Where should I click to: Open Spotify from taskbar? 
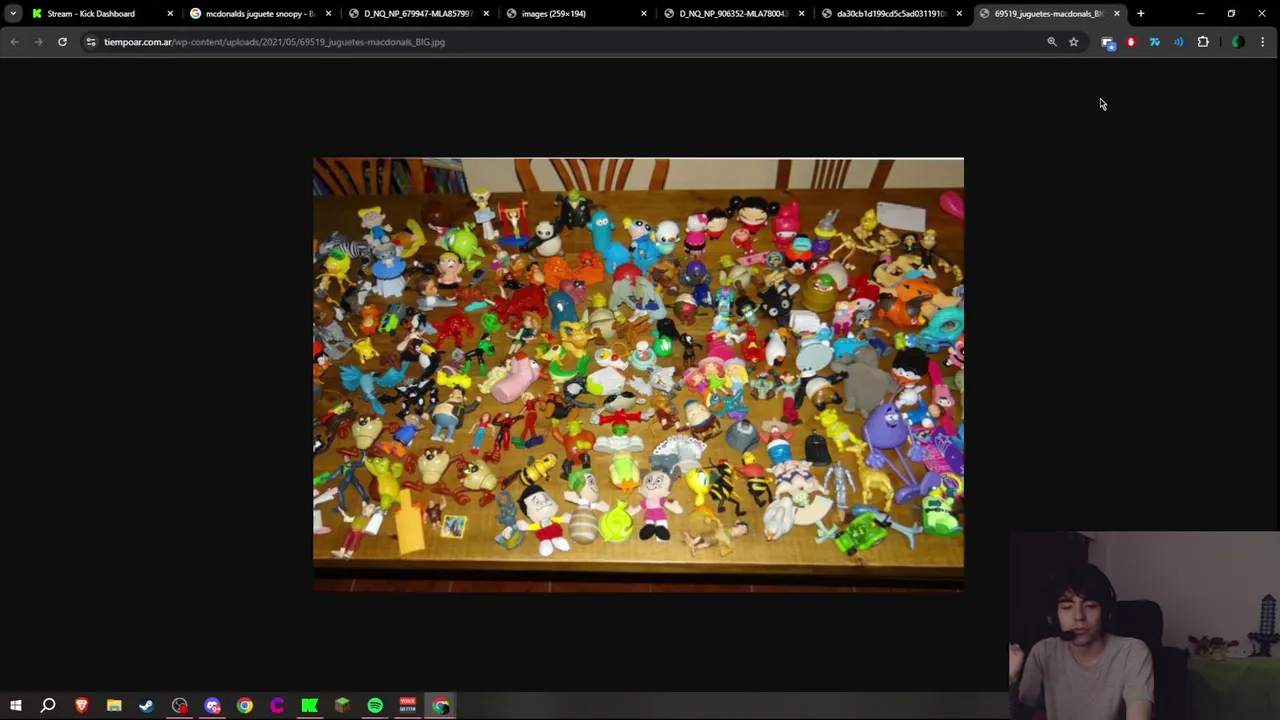[x=375, y=706]
